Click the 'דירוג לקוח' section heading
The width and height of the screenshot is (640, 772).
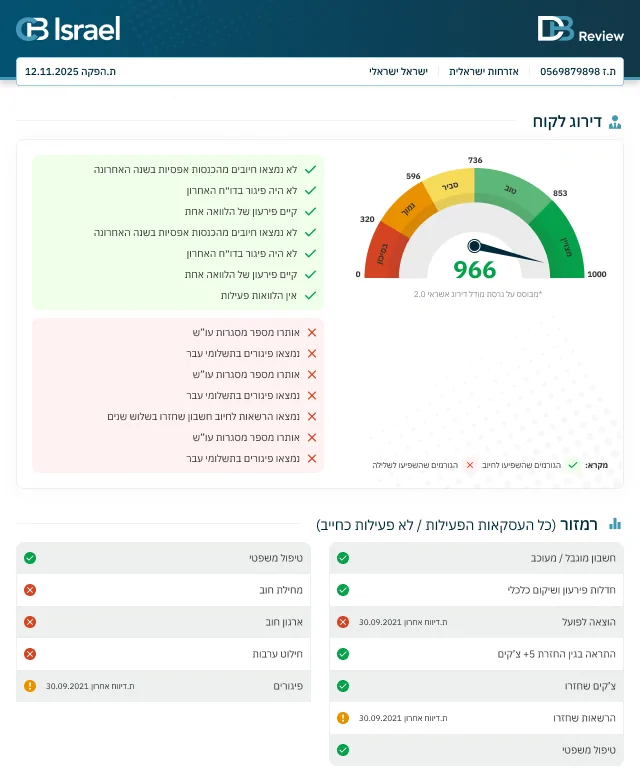point(568,122)
